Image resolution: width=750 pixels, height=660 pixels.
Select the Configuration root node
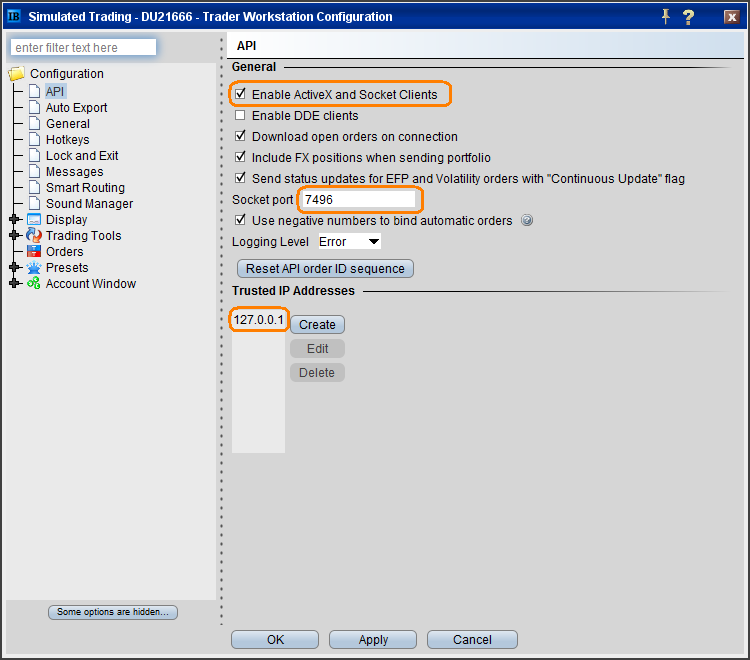(x=67, y=74)
